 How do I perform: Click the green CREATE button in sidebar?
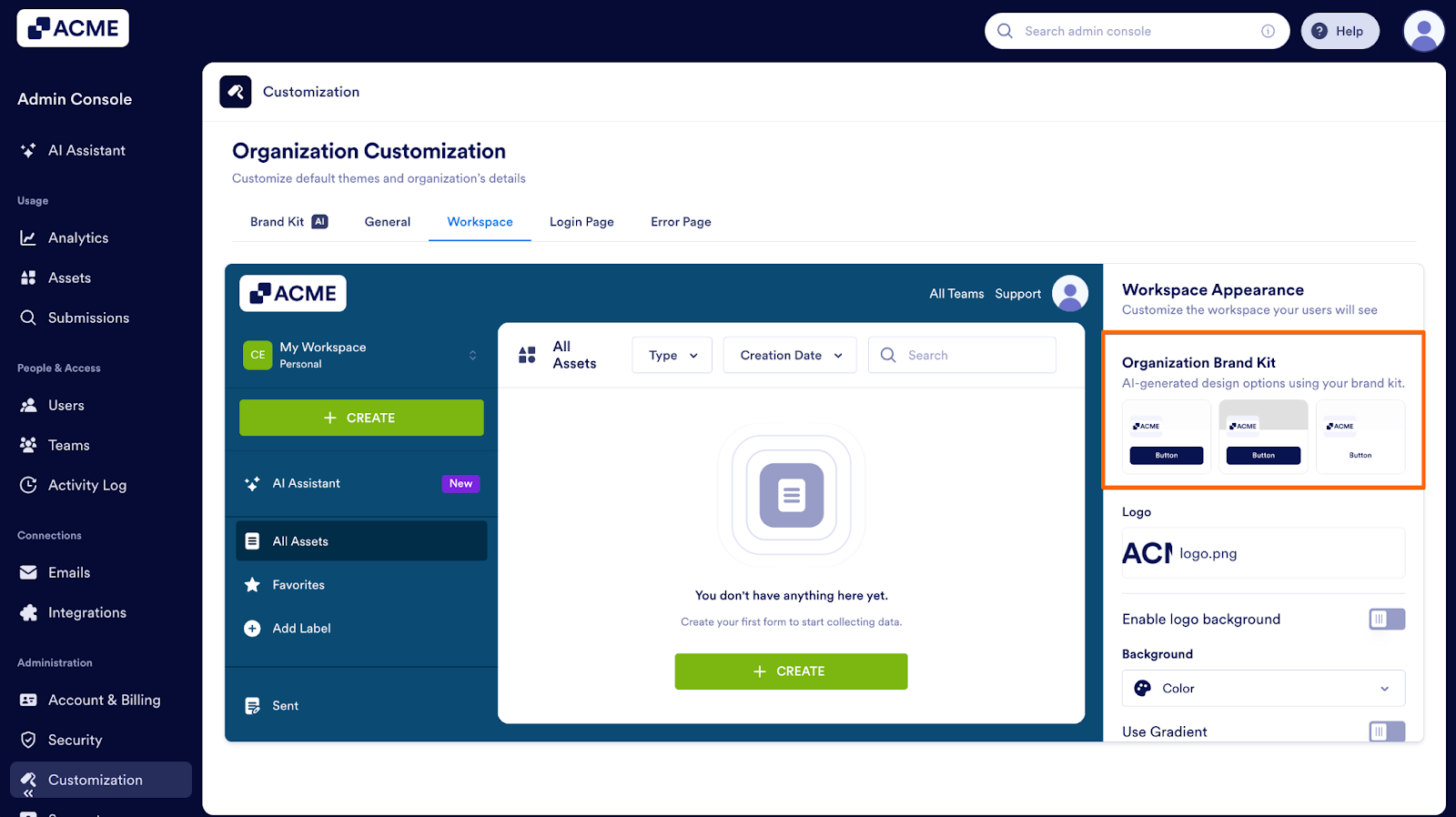tap(361, 418)
